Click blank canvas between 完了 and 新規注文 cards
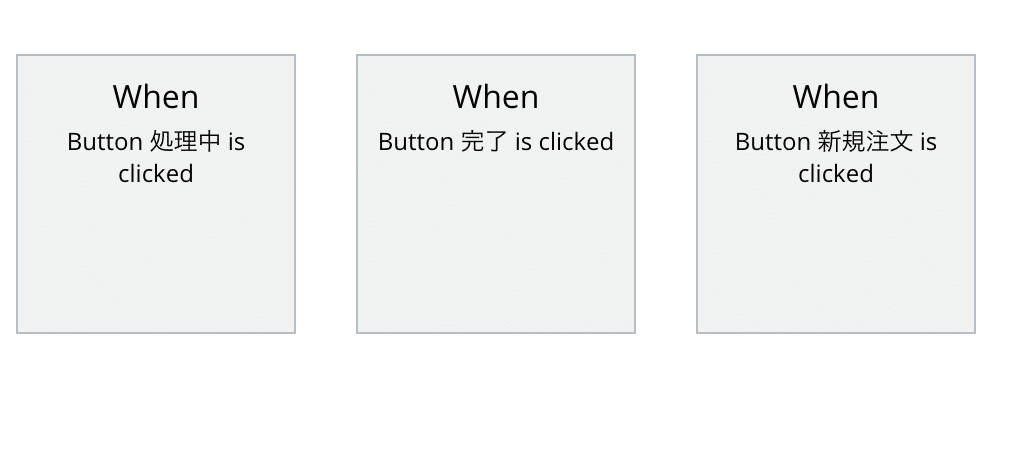1016x452 pixels. [666, 194]
